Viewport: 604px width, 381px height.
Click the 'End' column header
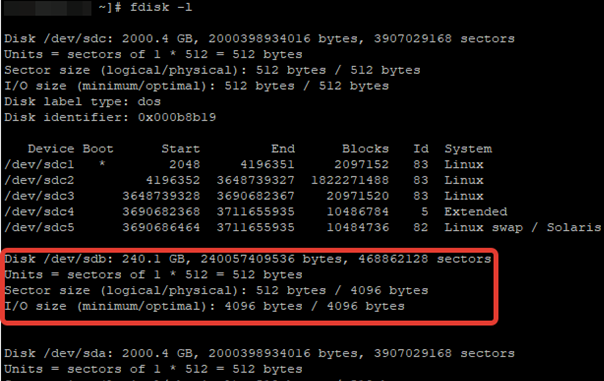pyautogui.click(x=283, y=149)
